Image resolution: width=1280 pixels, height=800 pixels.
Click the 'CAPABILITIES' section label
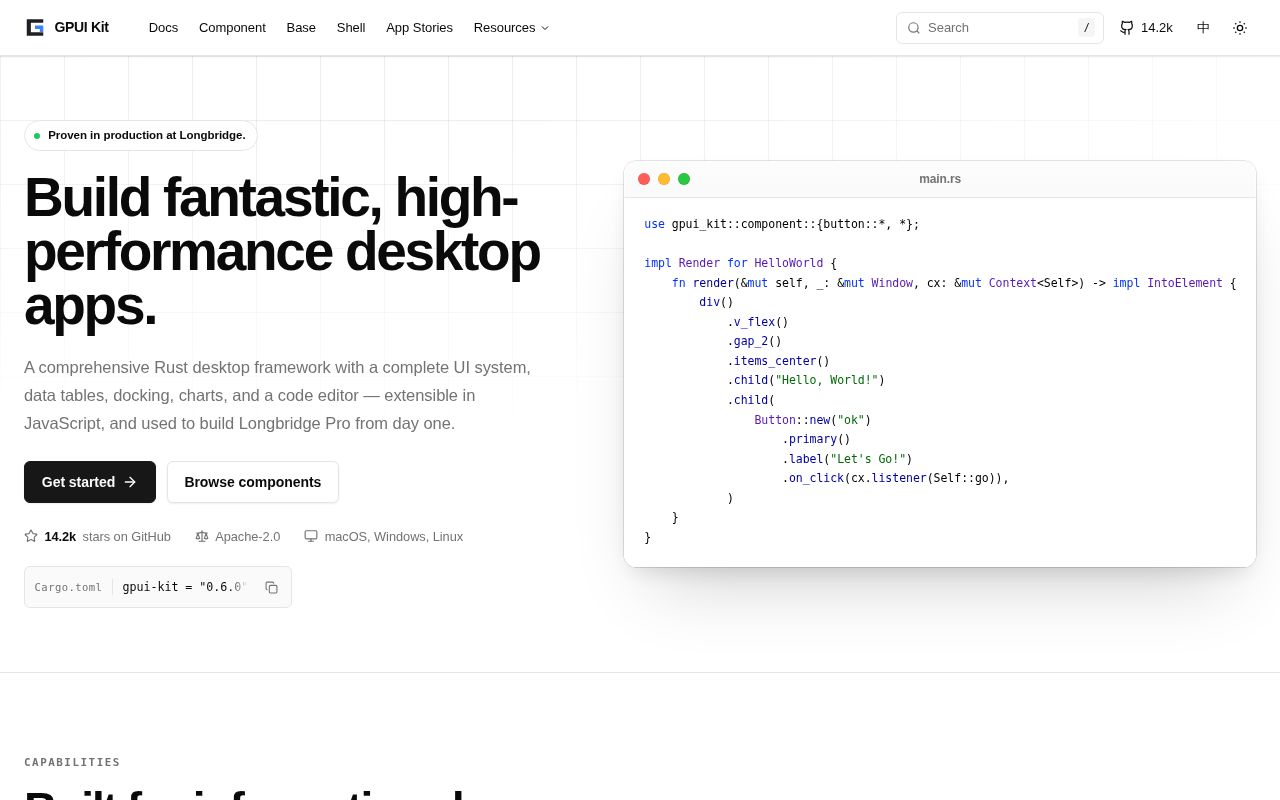point(72,762)
